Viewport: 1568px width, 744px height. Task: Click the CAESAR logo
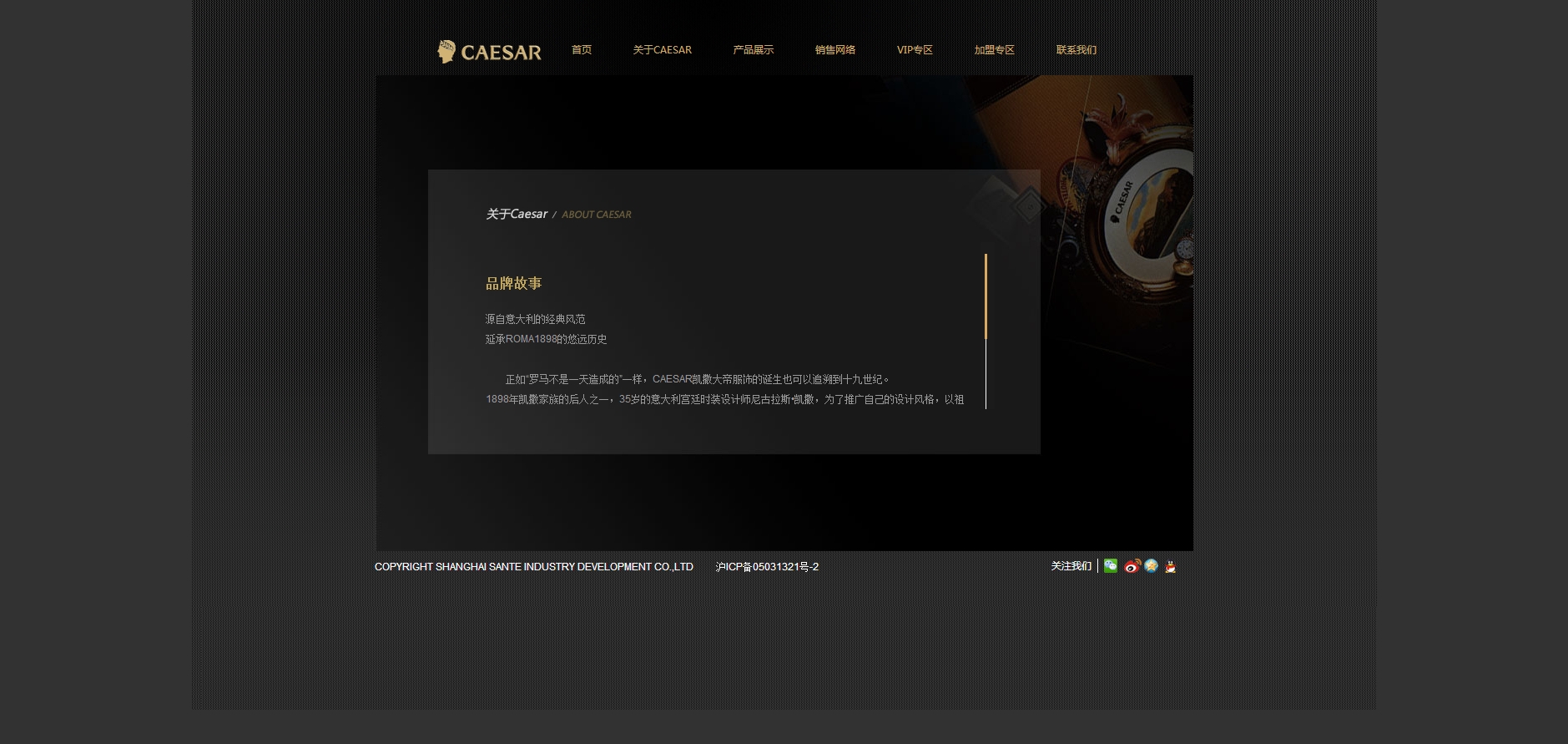489,52
